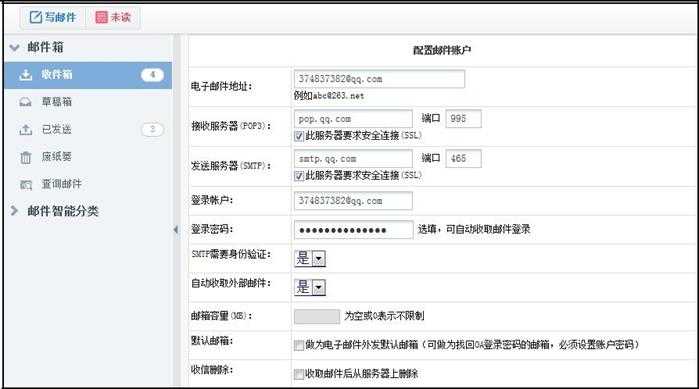Click the SMTP port field 465
This screenshot has width=699, height=389.
(x=464, y=159)
